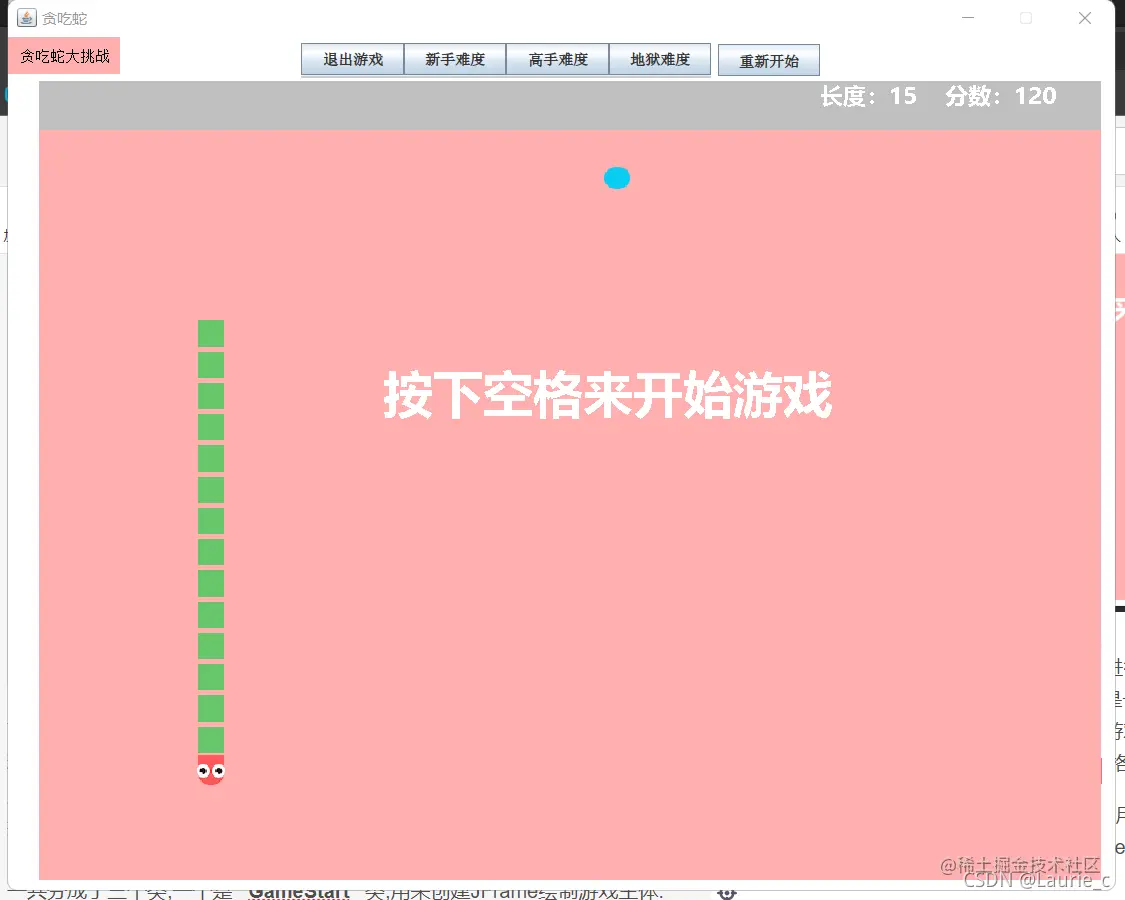Click a middle green segment of the snake
1125x900 pixels.
(x=210, y=551)
